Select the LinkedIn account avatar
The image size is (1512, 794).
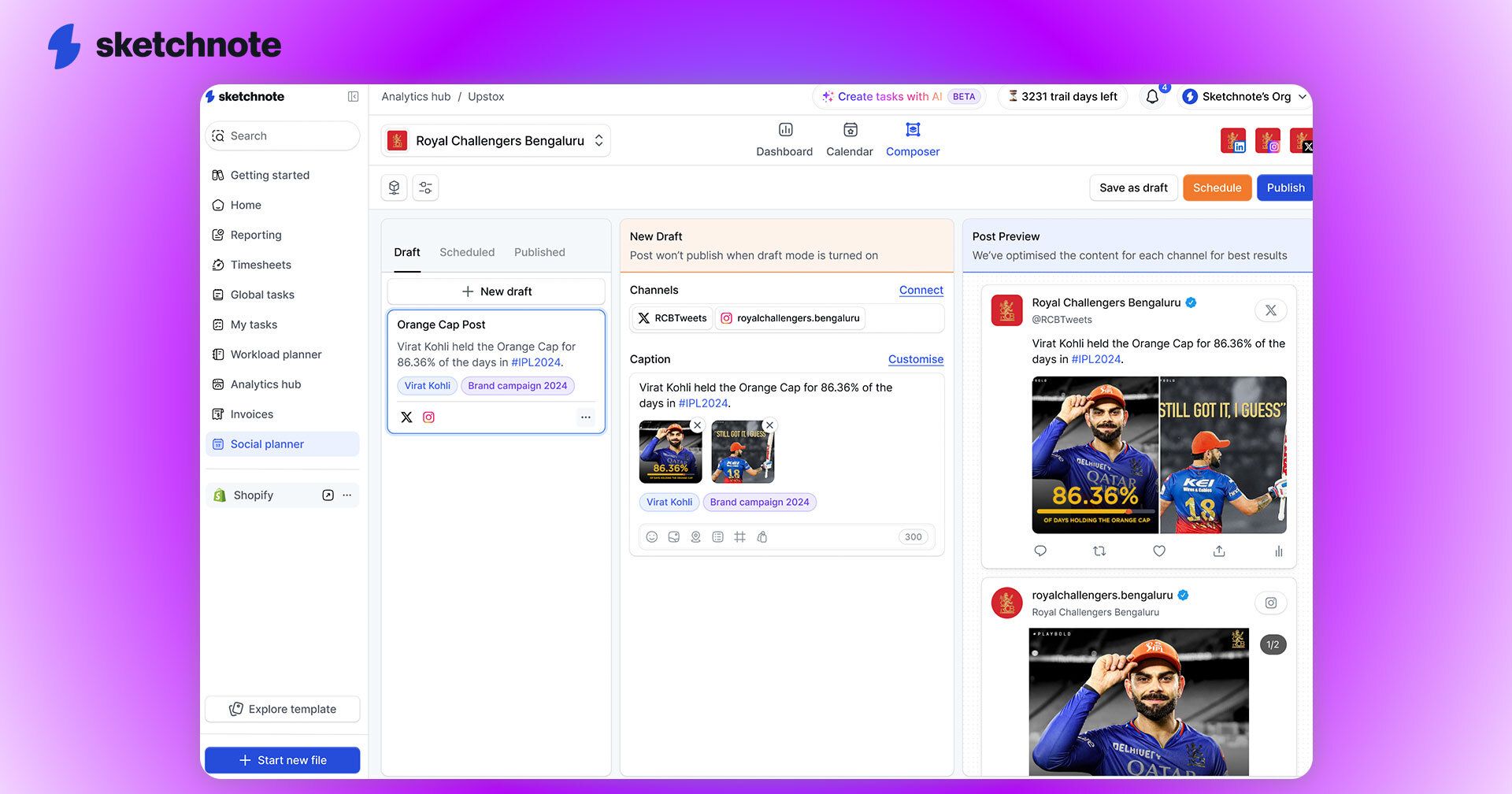pyautogui.click(x=1233, y=140)
